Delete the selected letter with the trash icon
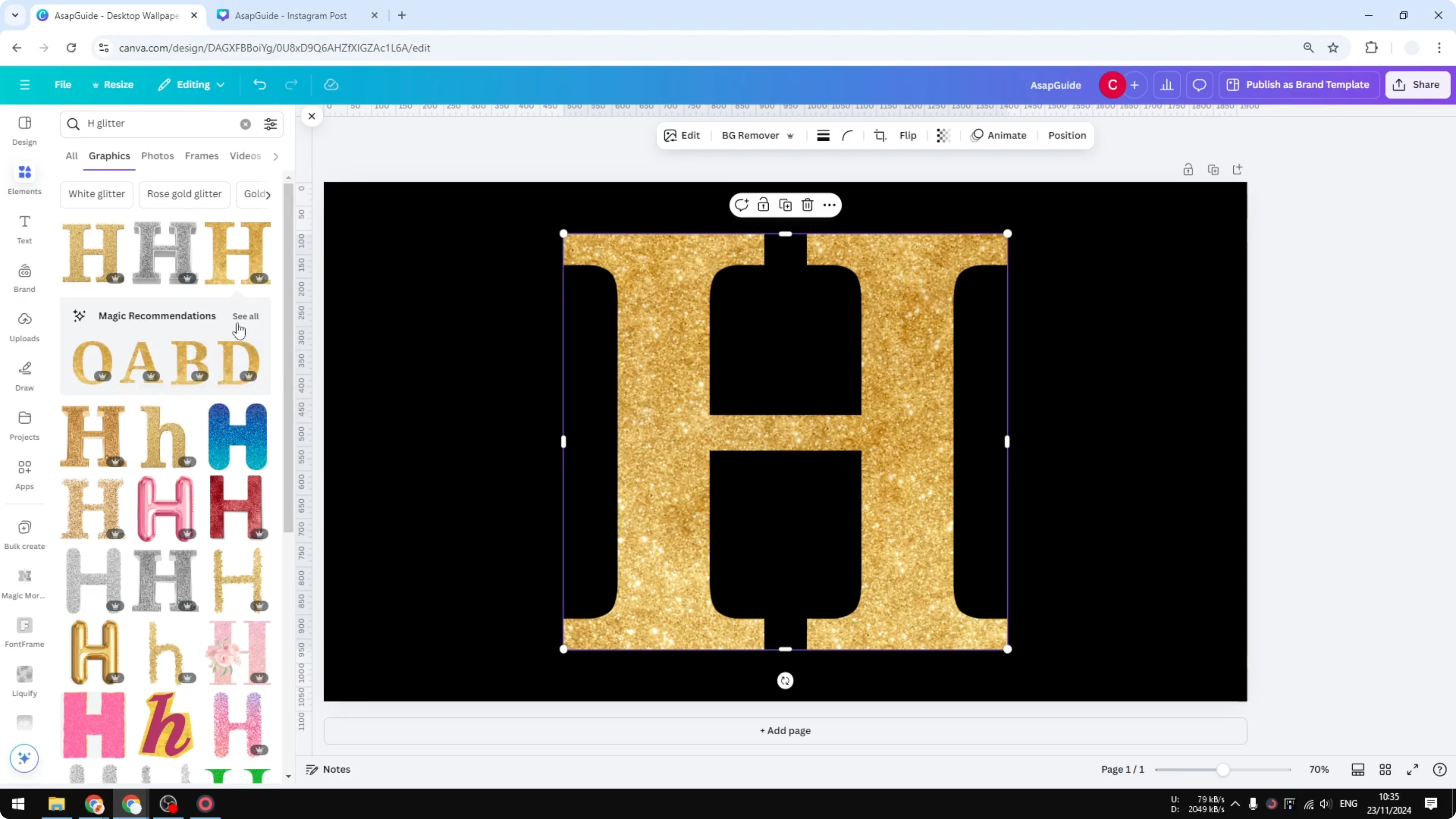 coord(807,205)
